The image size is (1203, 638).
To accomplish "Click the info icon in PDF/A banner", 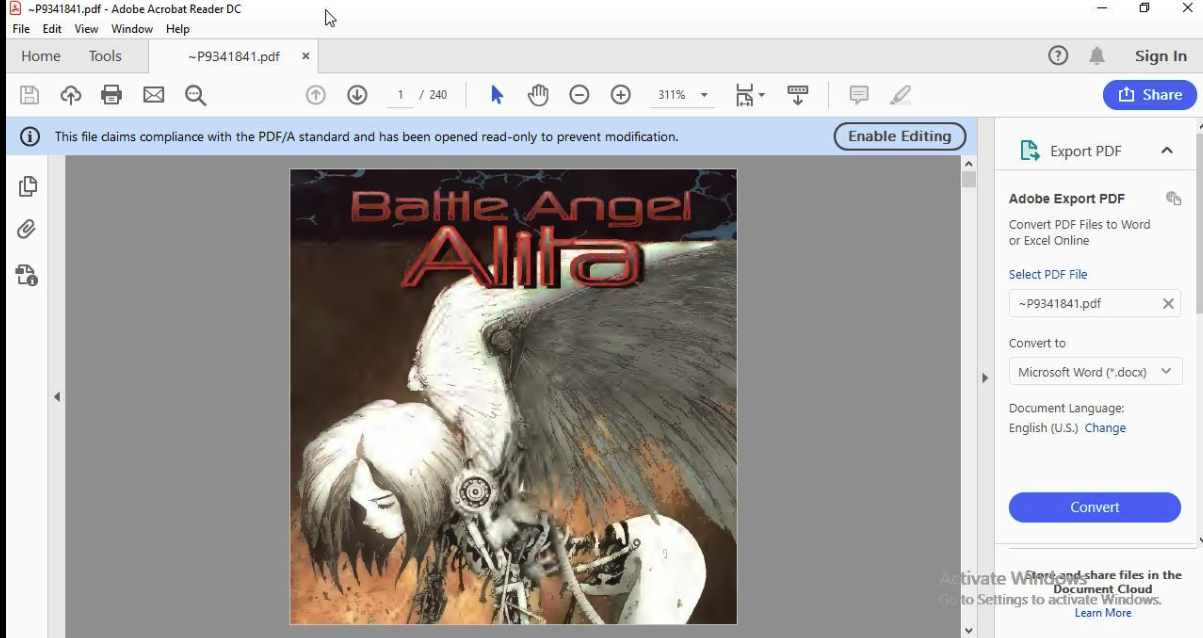I will [30, 136].
